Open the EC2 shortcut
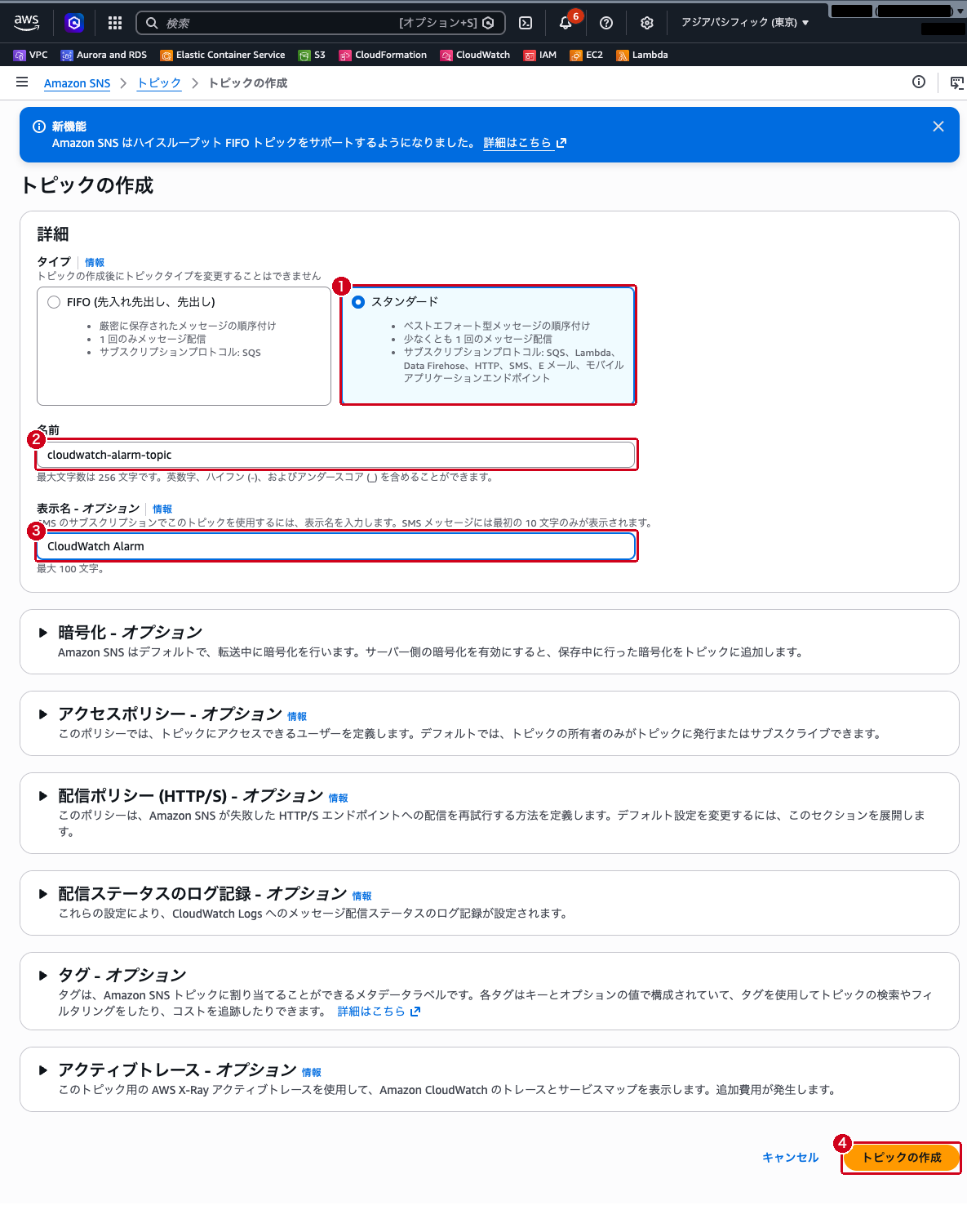The width and height of the screenshot is (967, 1232). (x=587, y=55)
